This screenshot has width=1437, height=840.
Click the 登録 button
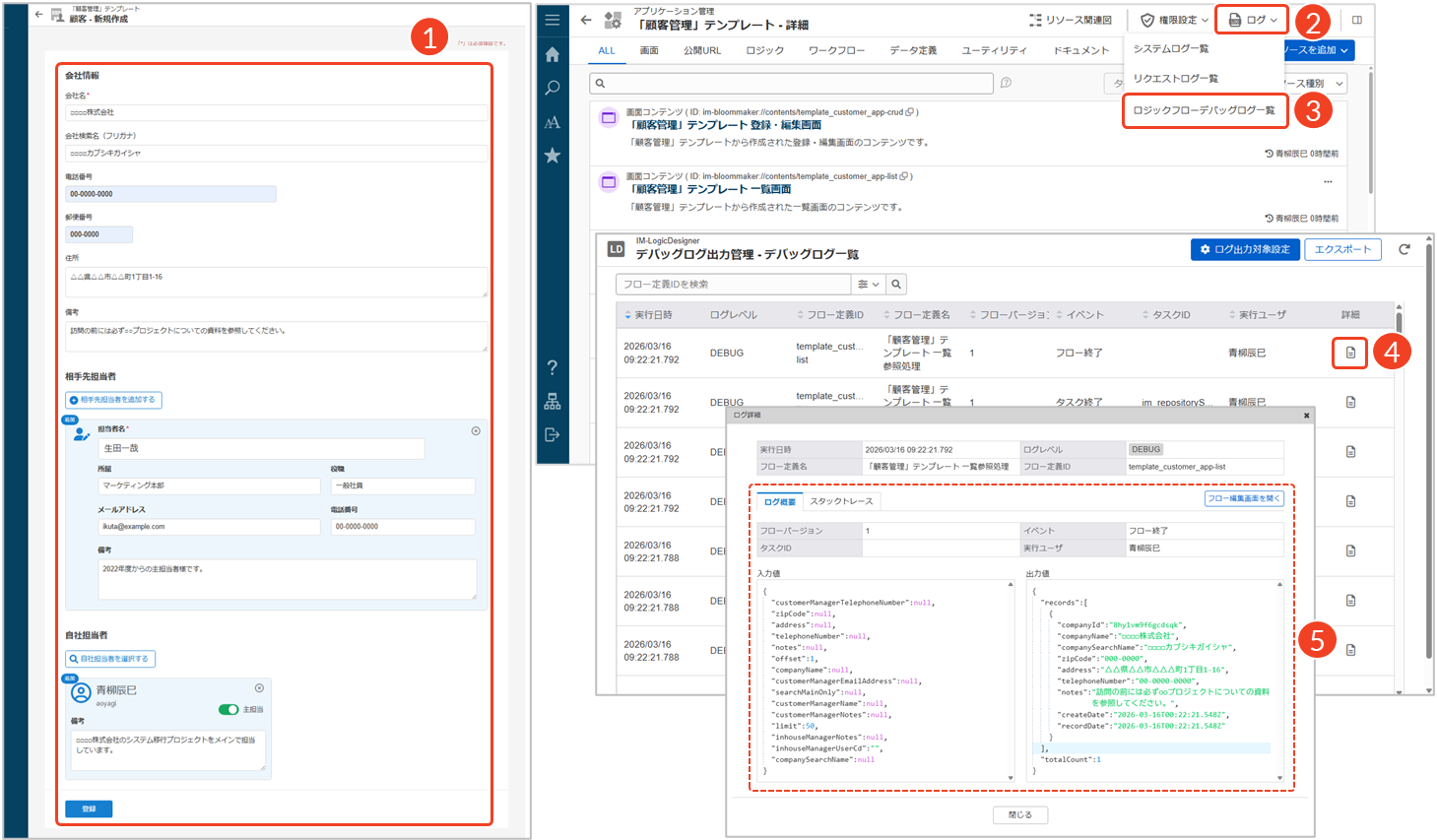[89, 808]
